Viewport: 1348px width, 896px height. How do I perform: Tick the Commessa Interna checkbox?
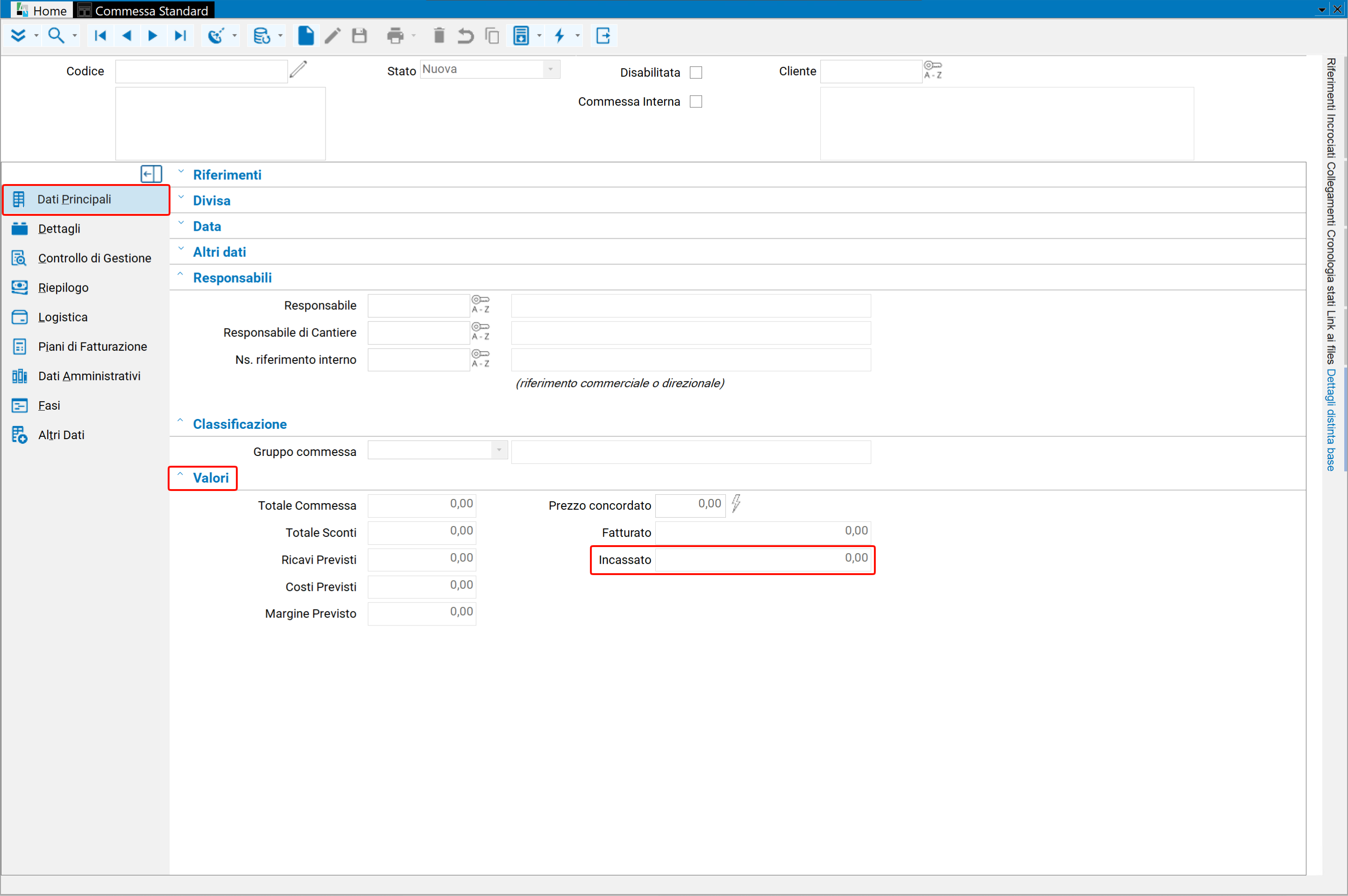click(695, 102)
